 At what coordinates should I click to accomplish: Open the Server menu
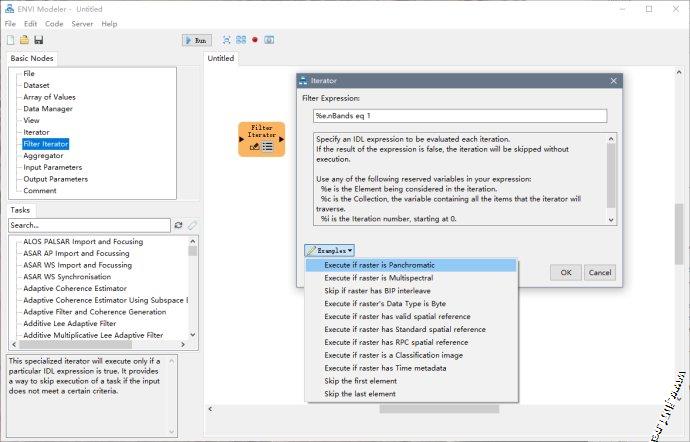82,24
